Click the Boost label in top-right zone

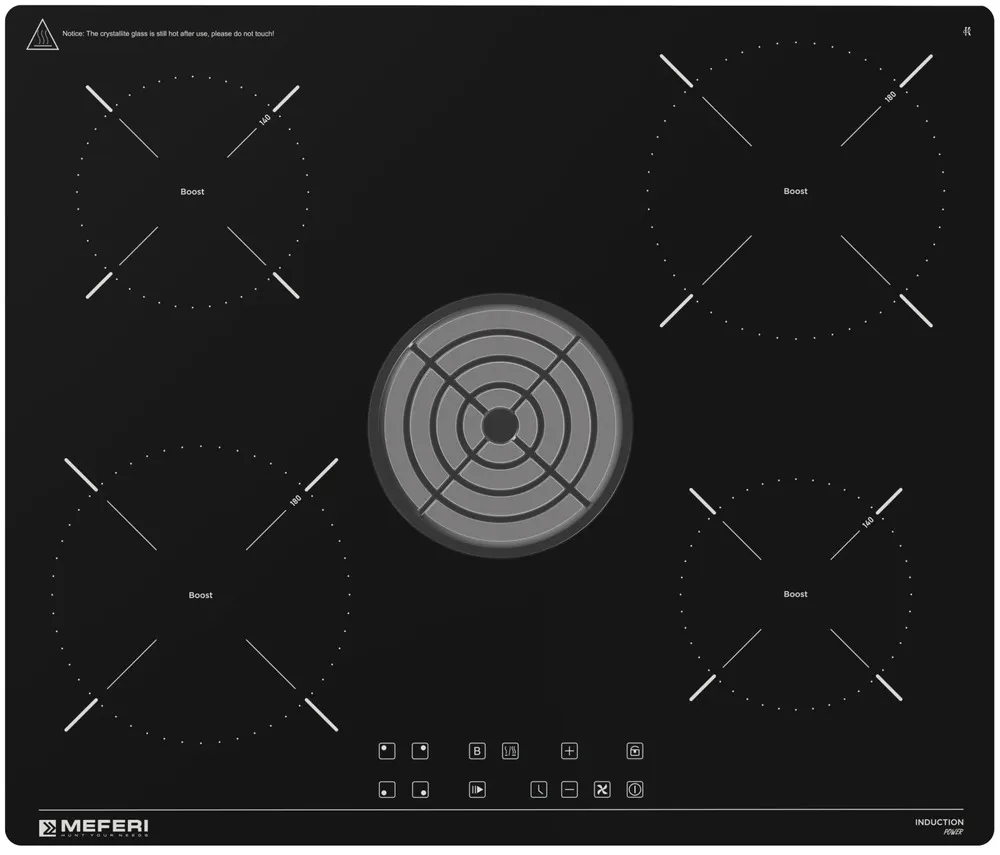[795, 191]
